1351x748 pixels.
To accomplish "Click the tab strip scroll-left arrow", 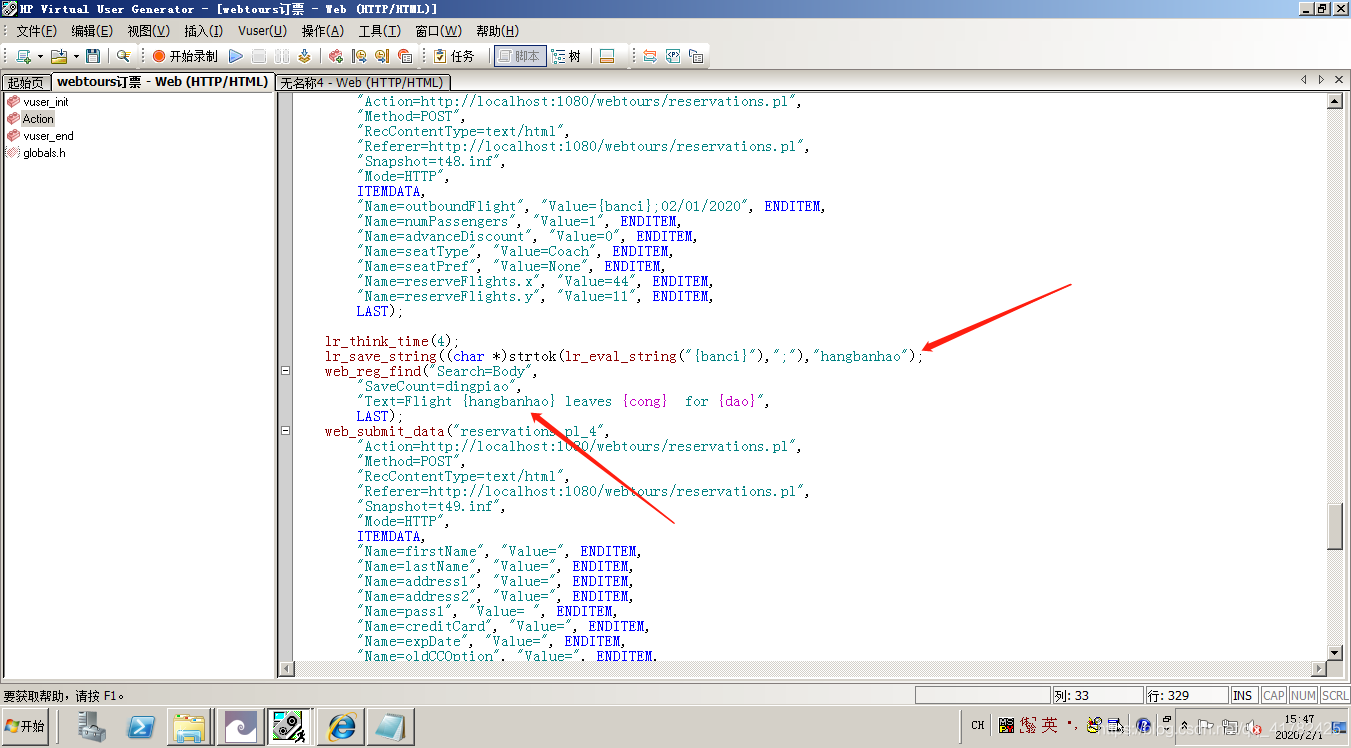I will [1304, 79].
